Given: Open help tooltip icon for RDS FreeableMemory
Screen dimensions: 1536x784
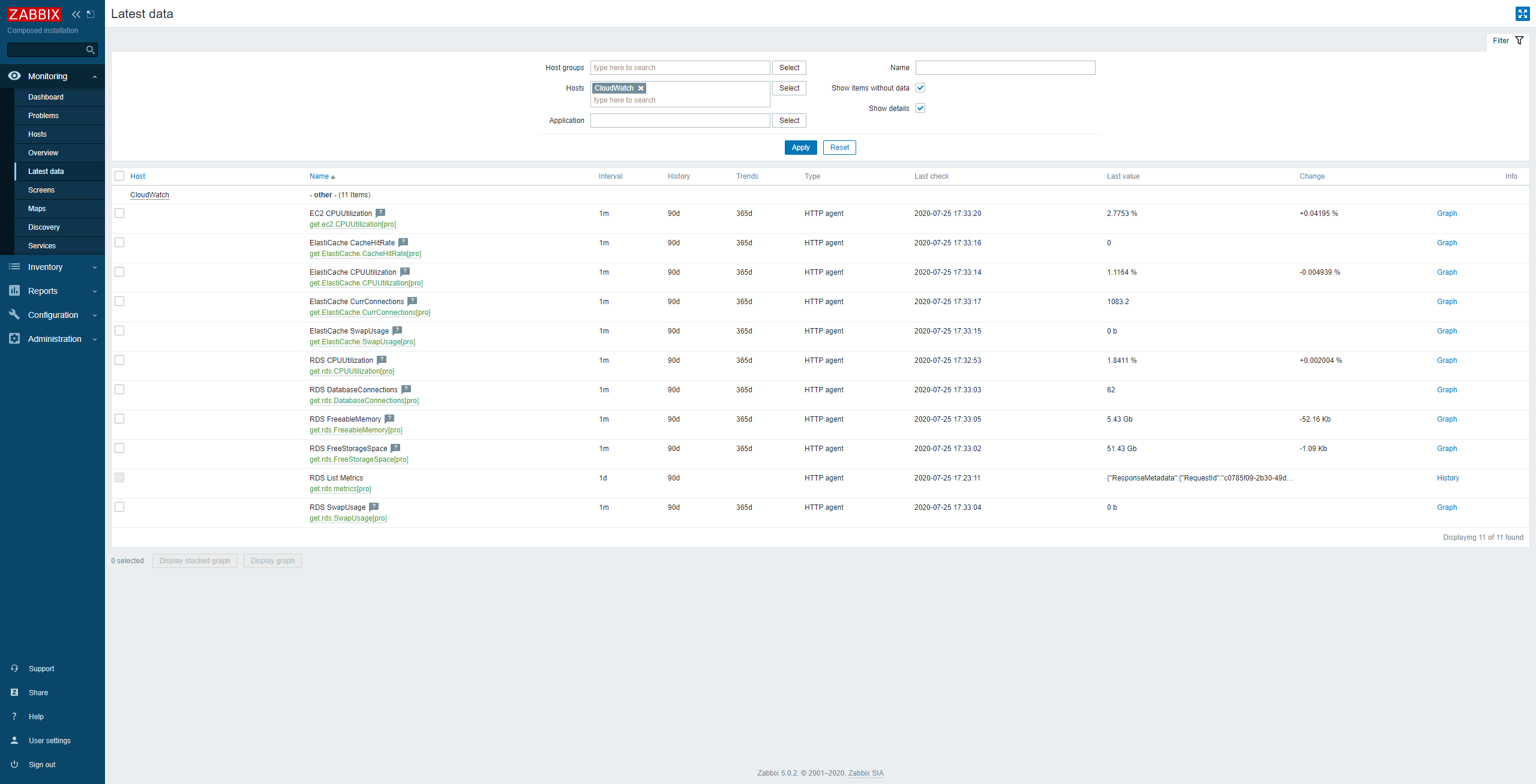Looking at the screenshot, I should coord(389,419).
